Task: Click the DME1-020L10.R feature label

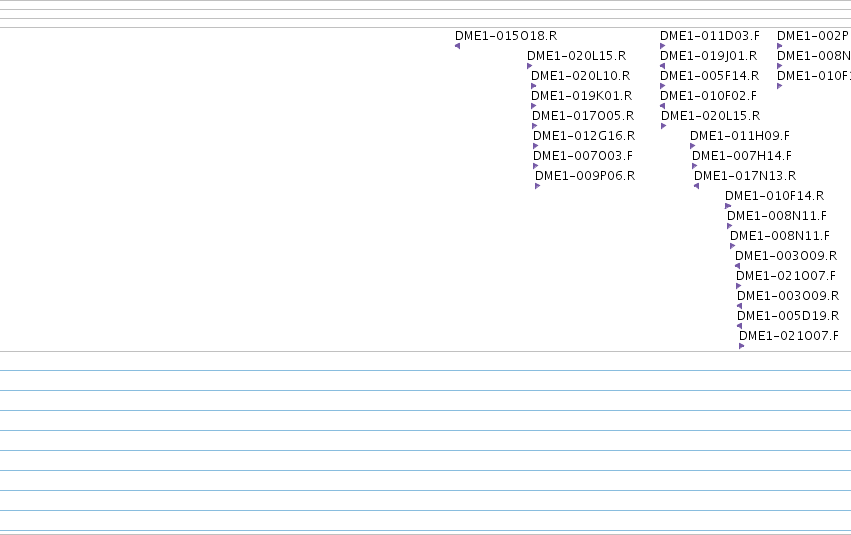Action: (580, 76)
